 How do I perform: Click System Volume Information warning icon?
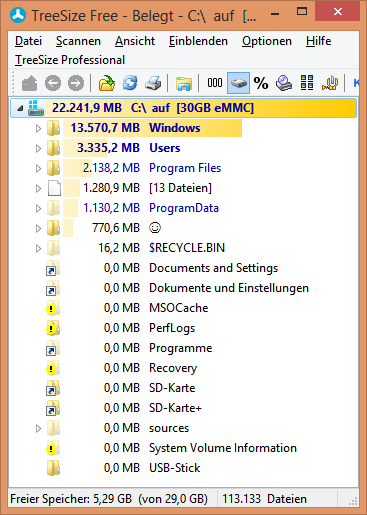(x=53, y=448)
